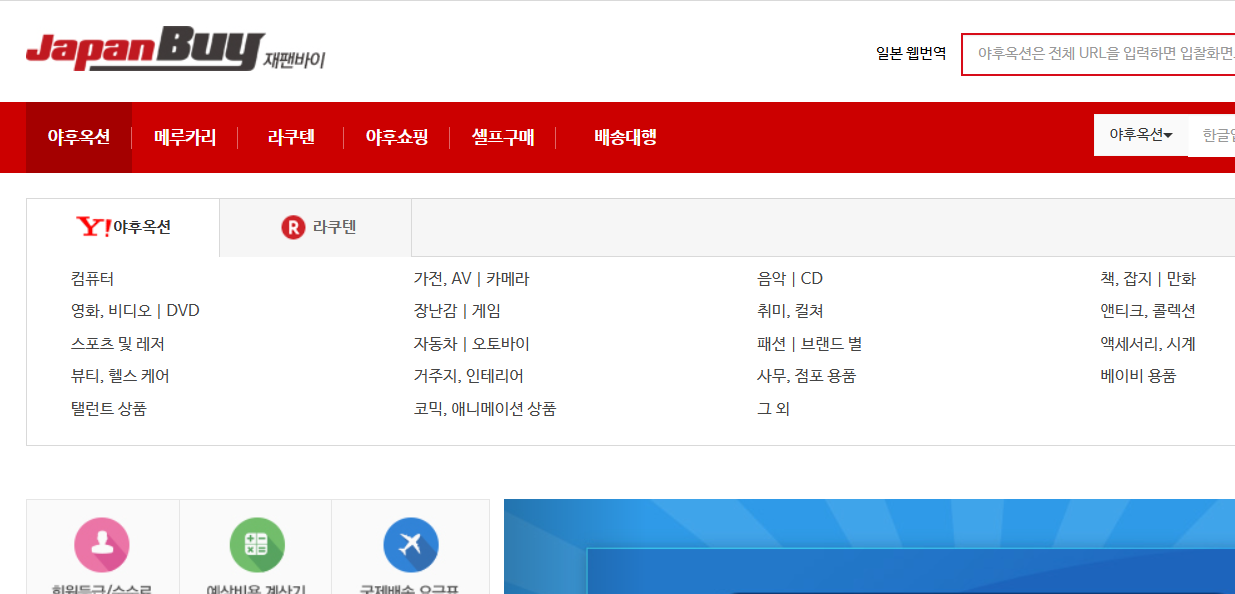Open the 가전, AV | 카메라 category

[x=472, y=279]
